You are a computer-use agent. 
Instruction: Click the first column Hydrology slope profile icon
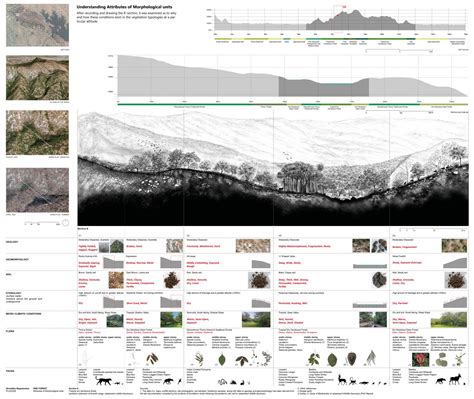tap(113, 302)
